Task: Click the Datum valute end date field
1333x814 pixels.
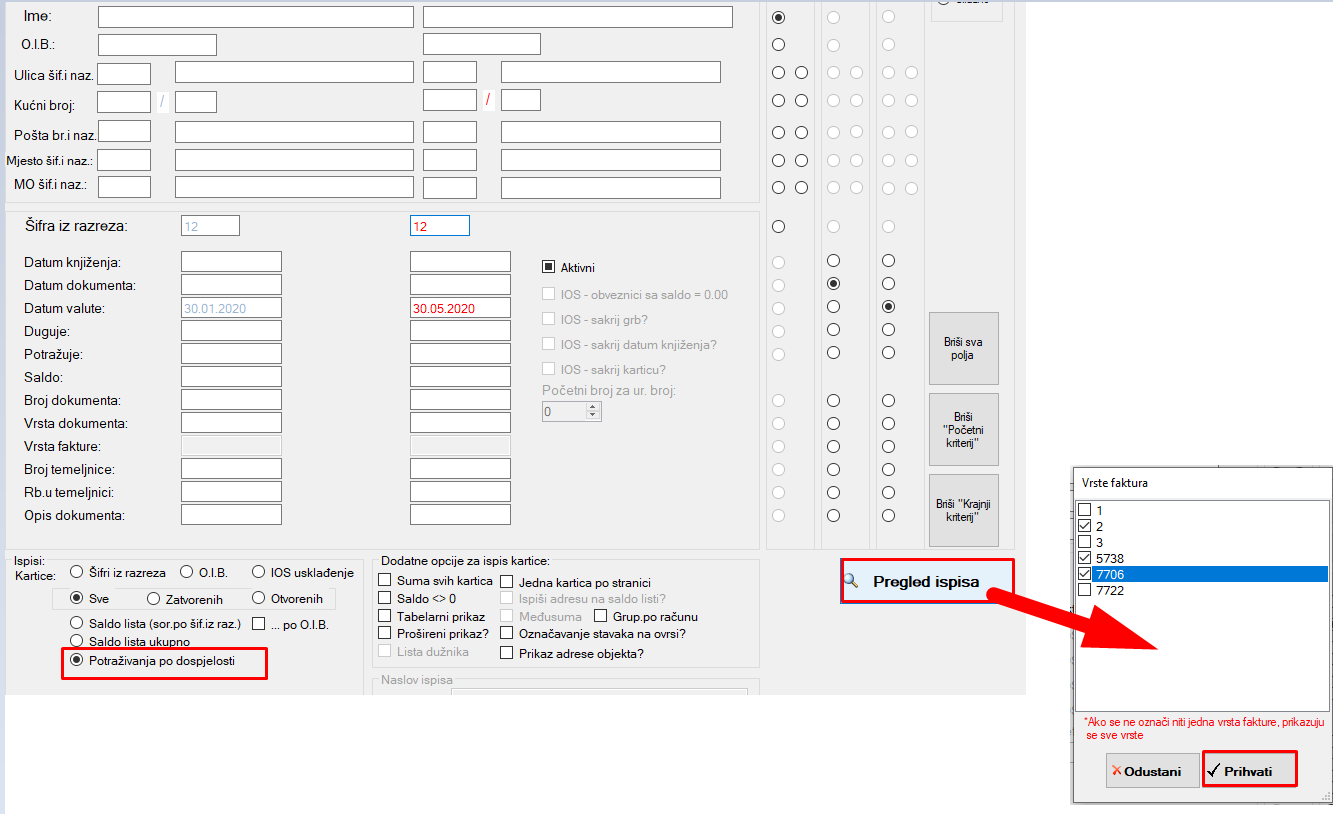Action: click(x=460, y=309)
